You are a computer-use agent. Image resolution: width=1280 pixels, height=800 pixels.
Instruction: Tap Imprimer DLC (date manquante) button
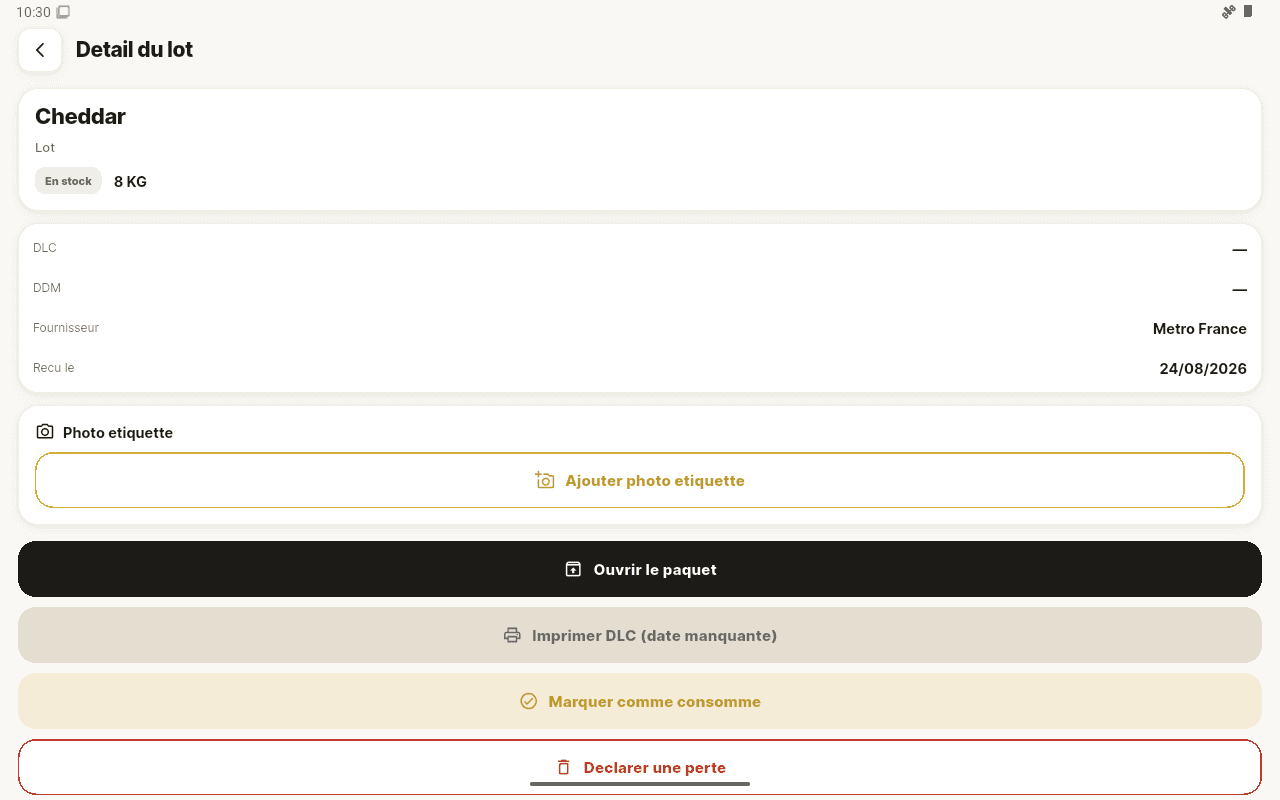[x=640, y=635]
